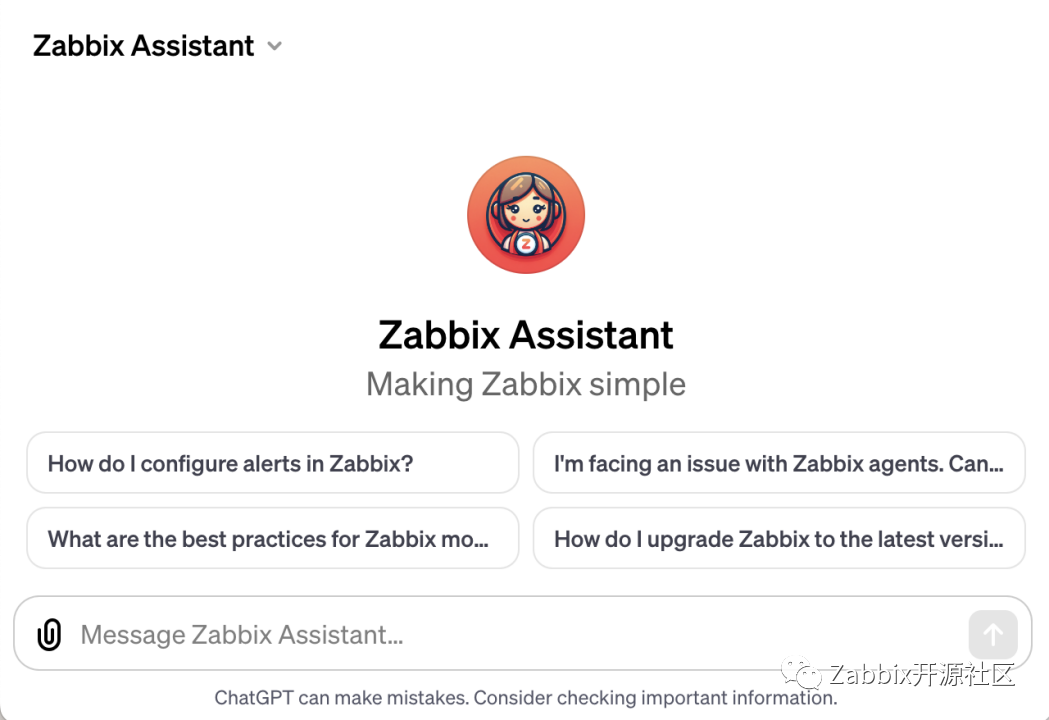Click the orange circle edge around avatar

point(476,215)
